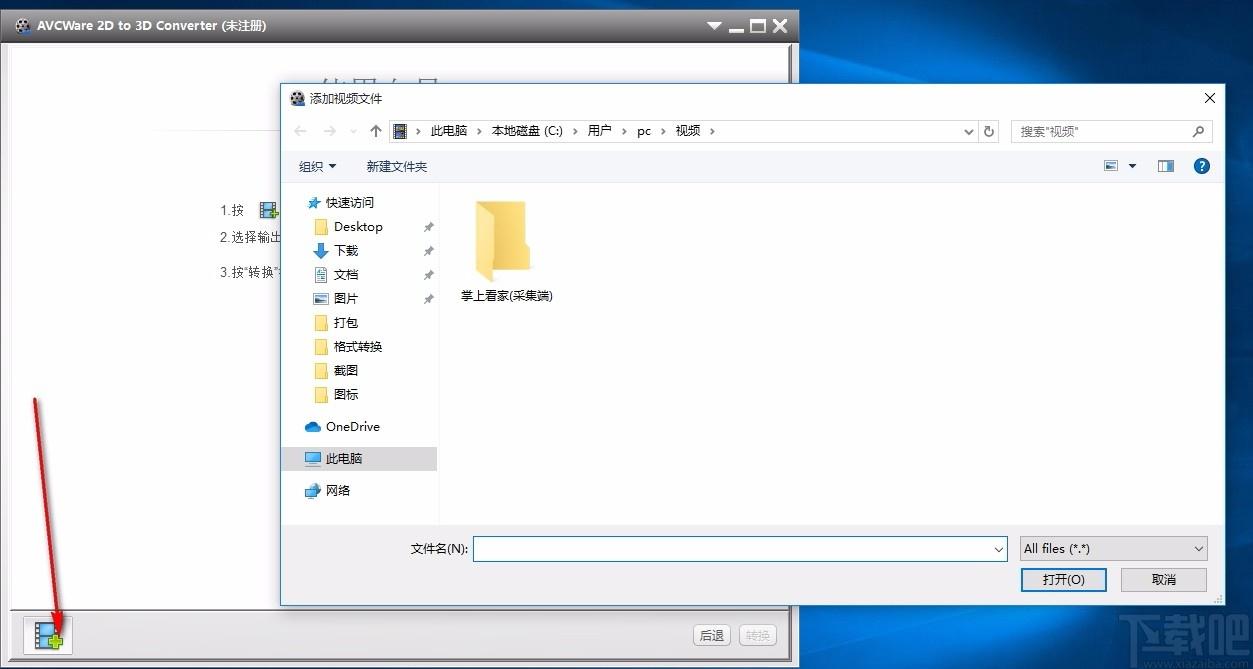Image resolution: width=1253 pixels, height=669 pixels.
Task: Change the view mode icon
Action: click(1111, 166)
